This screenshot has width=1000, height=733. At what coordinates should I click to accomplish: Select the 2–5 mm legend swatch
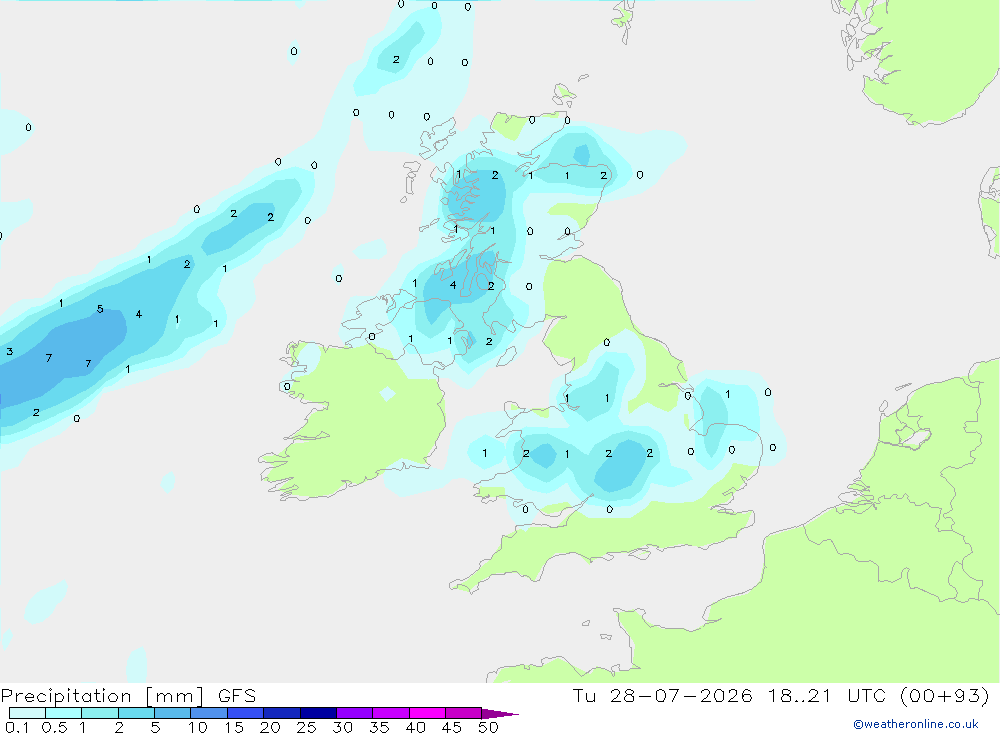[x=136, y=713]
